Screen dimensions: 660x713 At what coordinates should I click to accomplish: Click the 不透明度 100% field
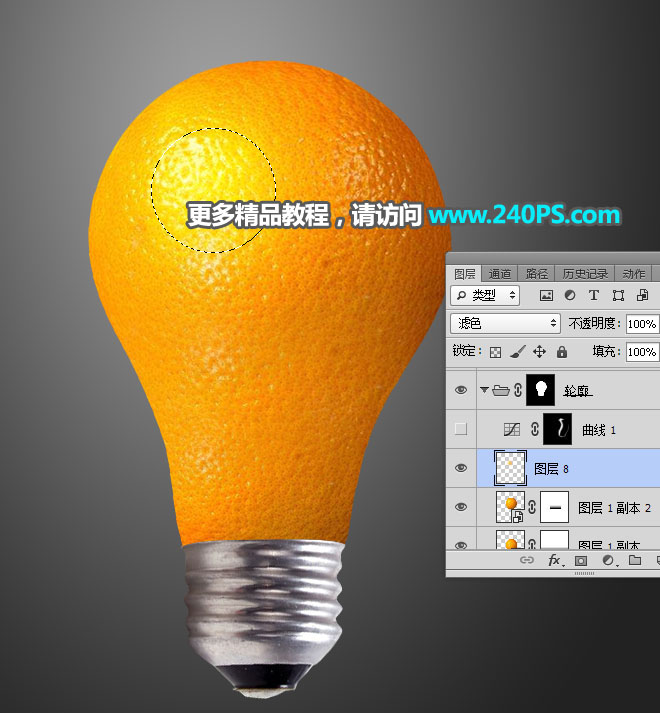(642, 324)
